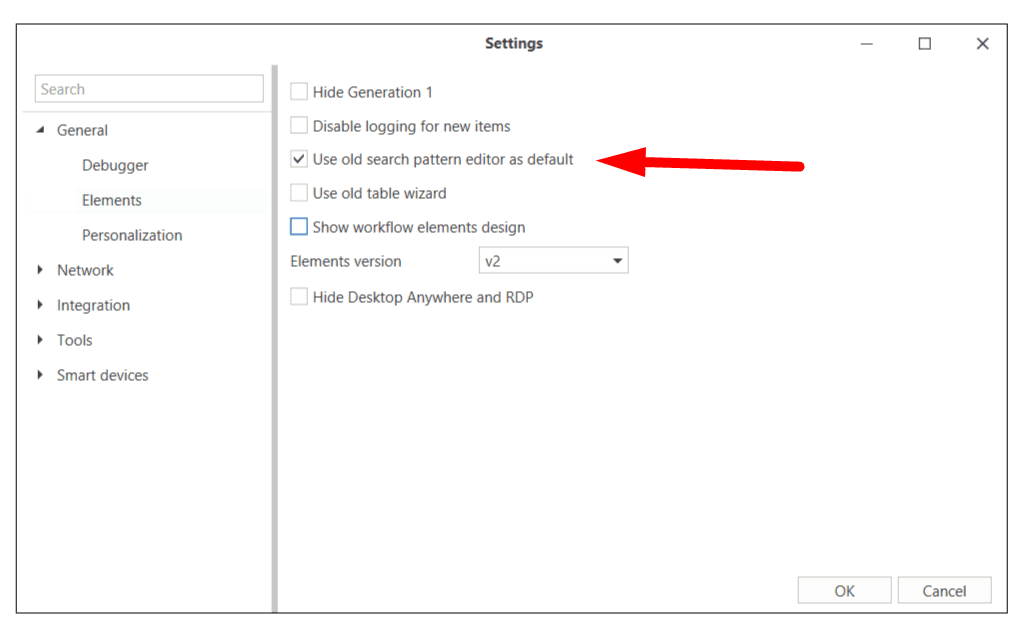Open the Personalization settings page

(x=132, y=235)
